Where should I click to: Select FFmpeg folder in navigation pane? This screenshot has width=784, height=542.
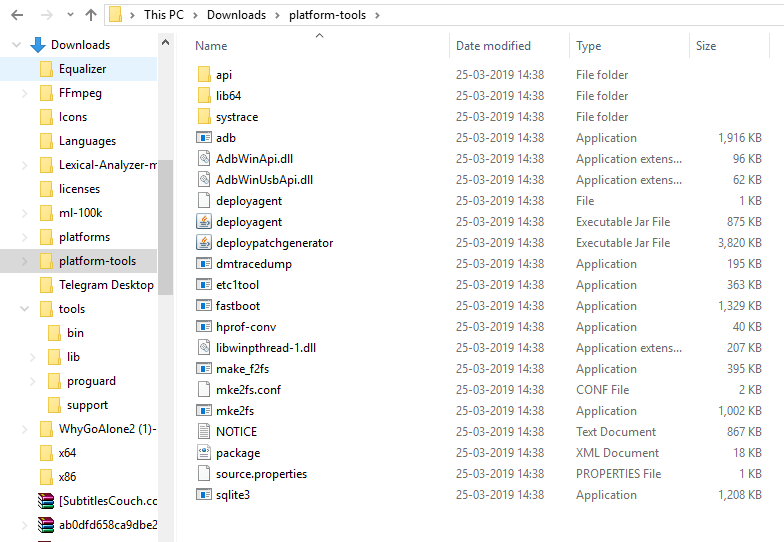(80, 93)
